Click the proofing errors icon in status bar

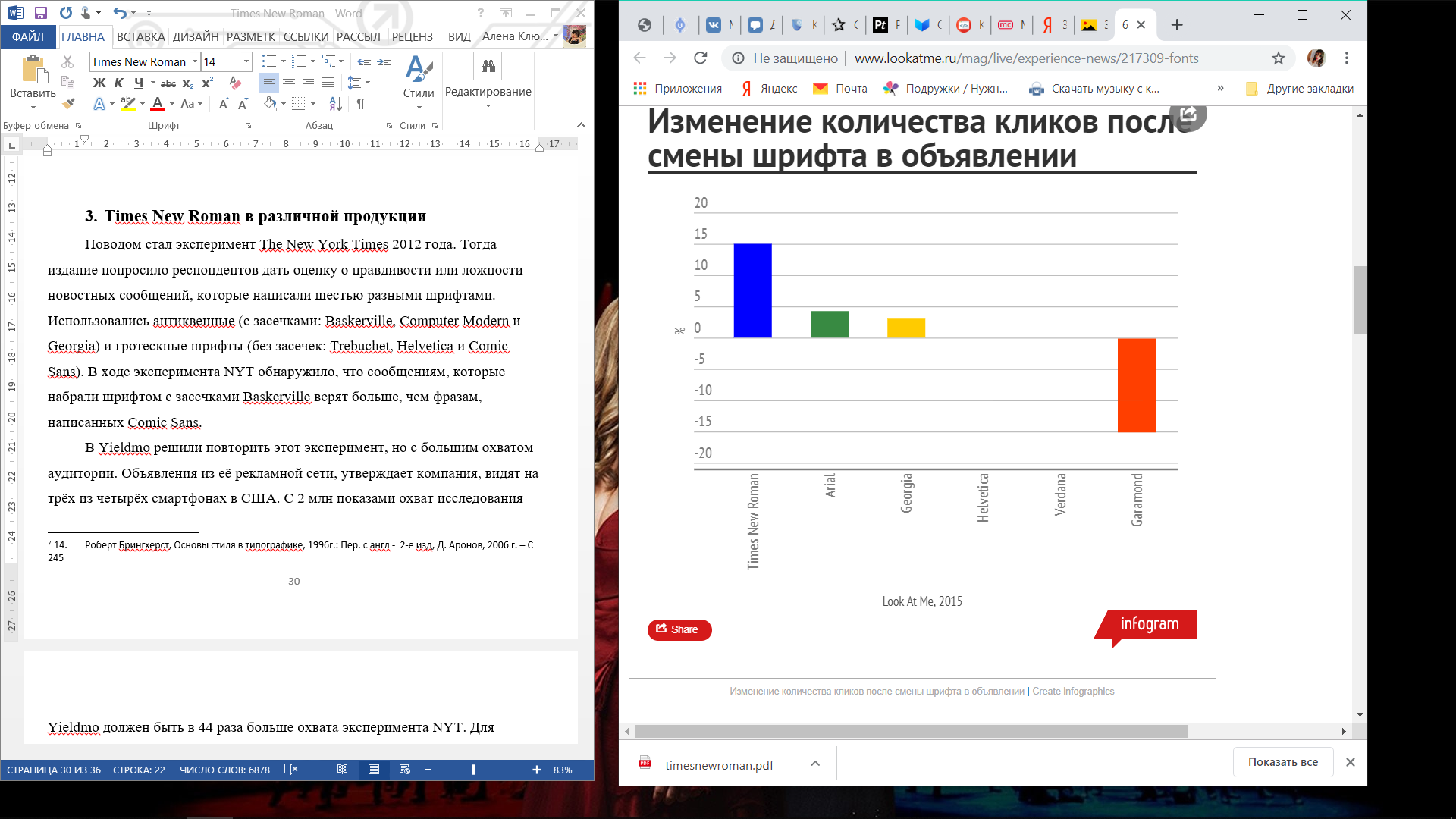tap(290, 770)
